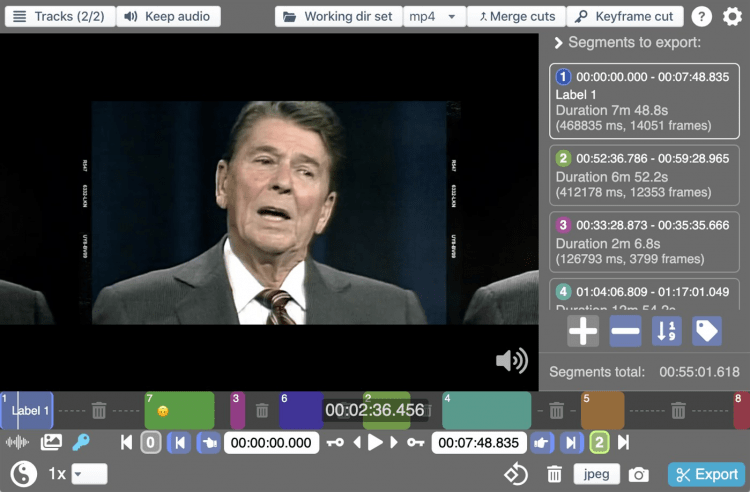Collapse the Segments to export panel
This screenshot has height=492, width=750.
[x=559, y=43]
